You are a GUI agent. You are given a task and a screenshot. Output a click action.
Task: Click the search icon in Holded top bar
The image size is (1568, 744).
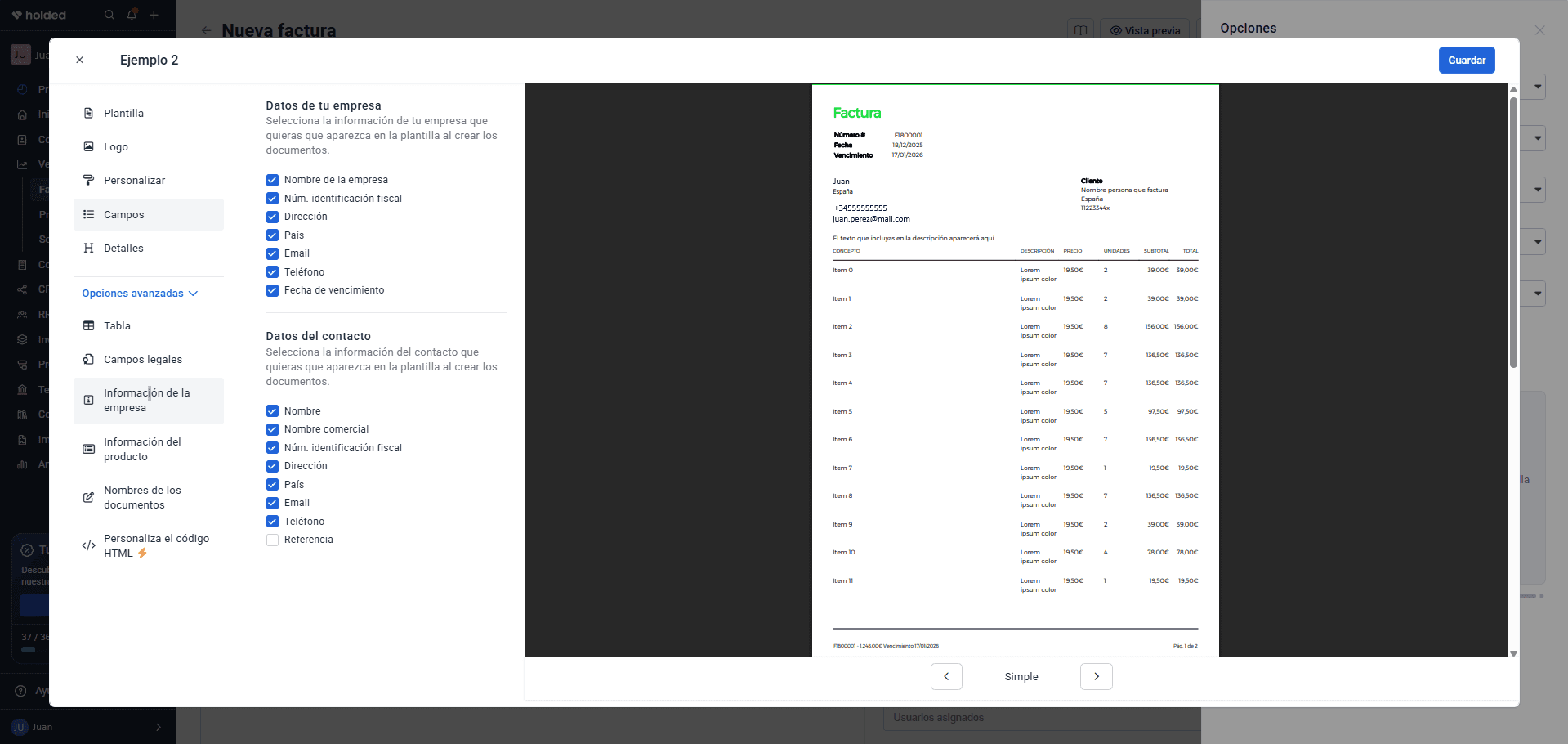(x=109, y=15)
